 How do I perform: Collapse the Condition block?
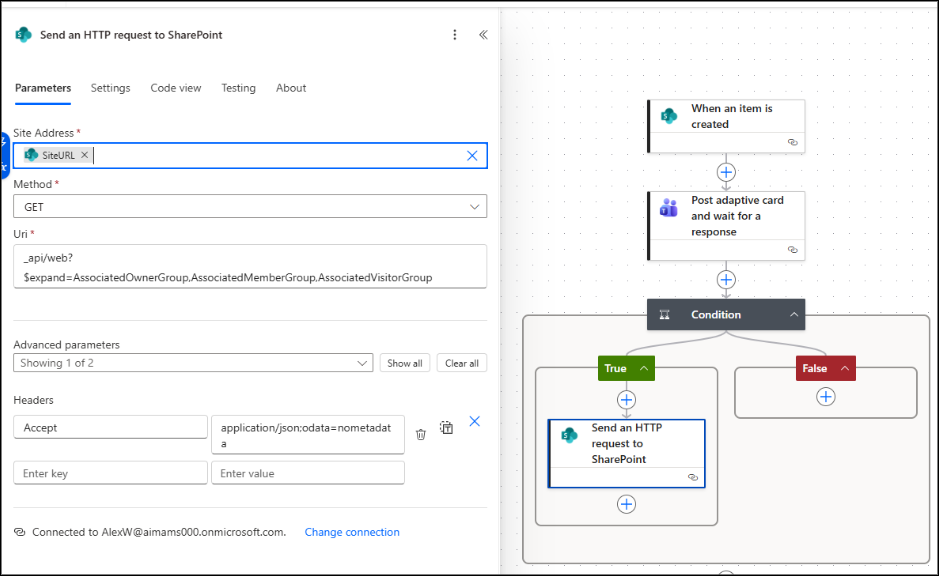794,315
